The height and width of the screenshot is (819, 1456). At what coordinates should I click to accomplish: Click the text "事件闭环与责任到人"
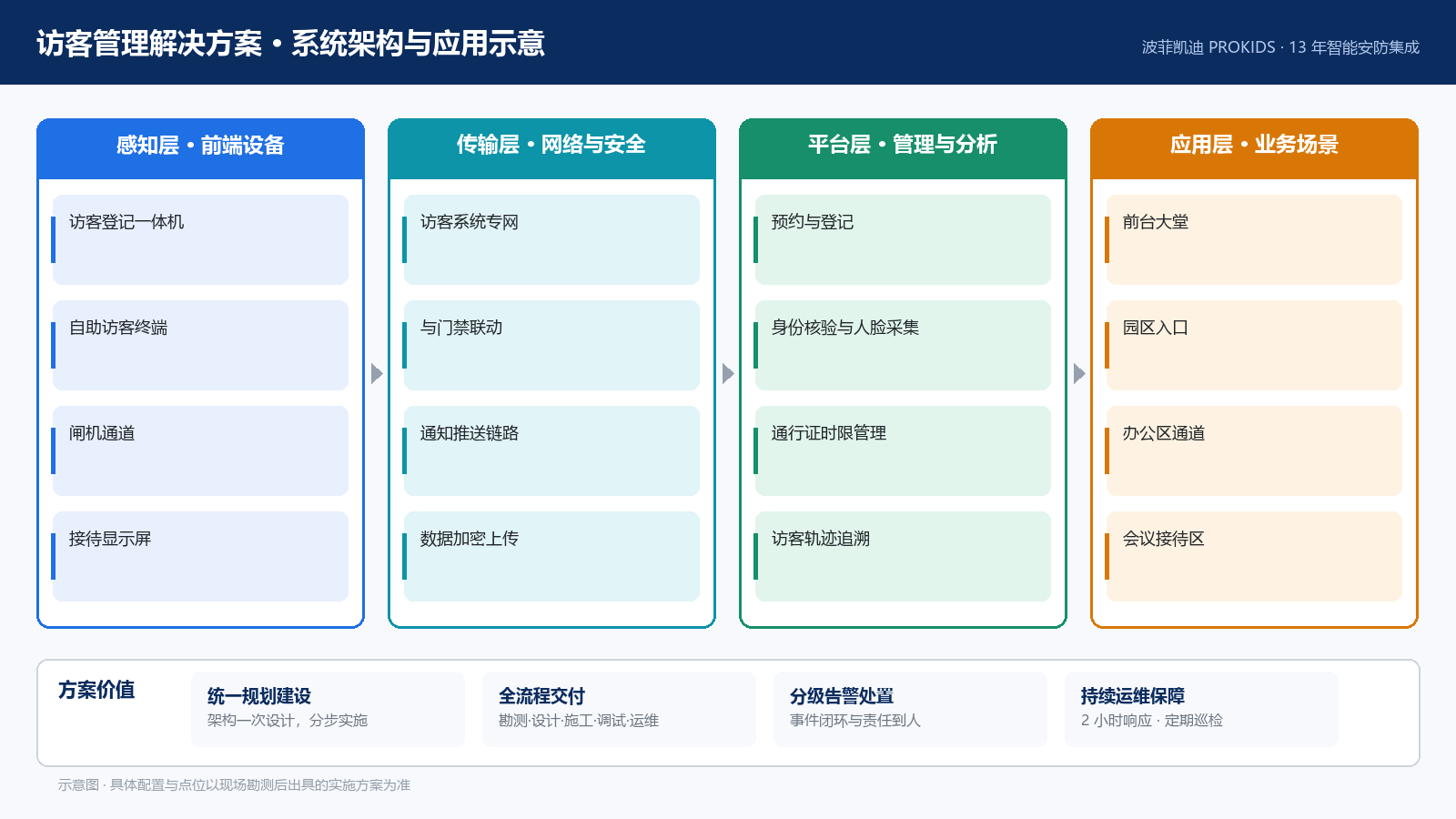point(855,721)
